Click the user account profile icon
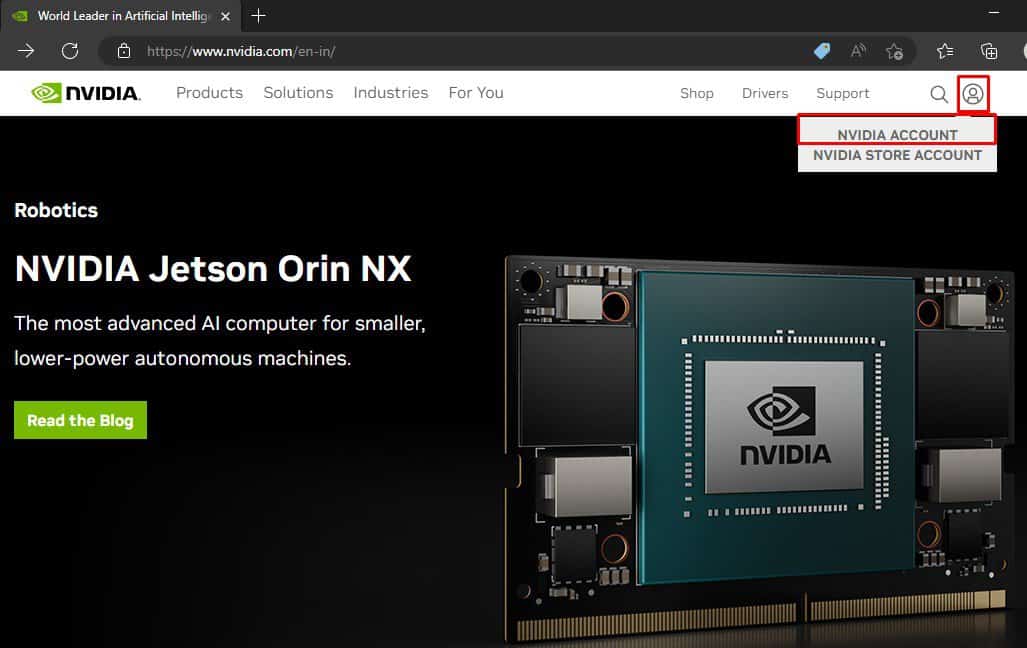Screen dimensions: 1027x648 pyautogui.click(x=973, y=94)
